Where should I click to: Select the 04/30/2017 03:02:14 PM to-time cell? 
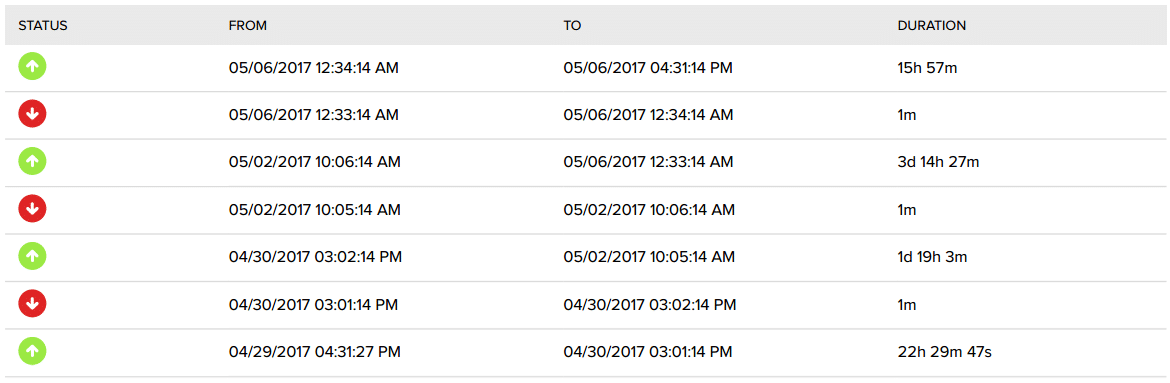coord(650,305)
